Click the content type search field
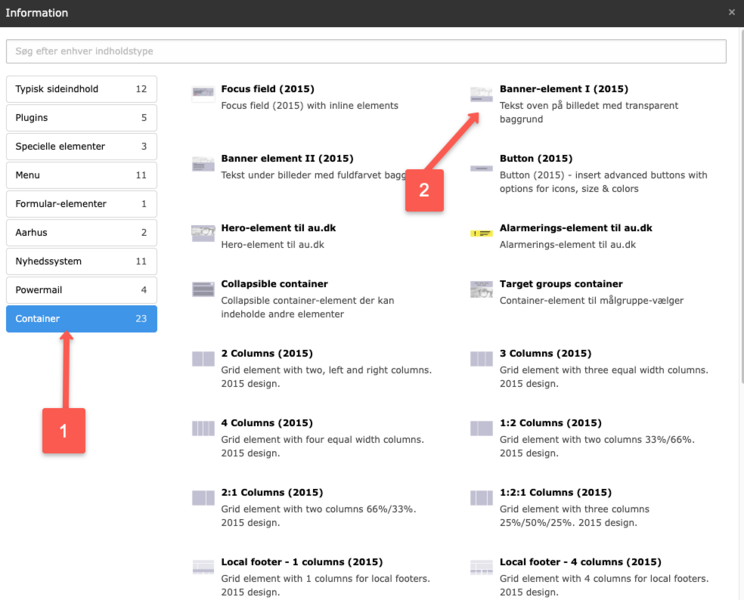Viewport: 744px width, 600px height. pos(366,51)
